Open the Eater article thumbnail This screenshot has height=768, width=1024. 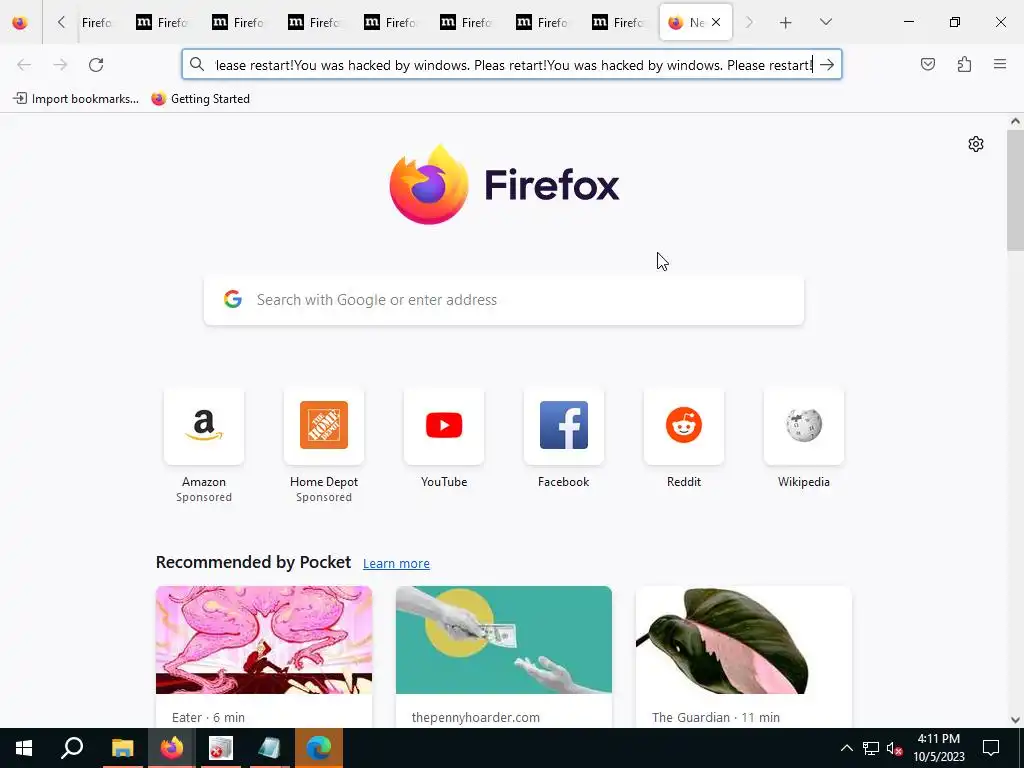click(x=264, y=640)
